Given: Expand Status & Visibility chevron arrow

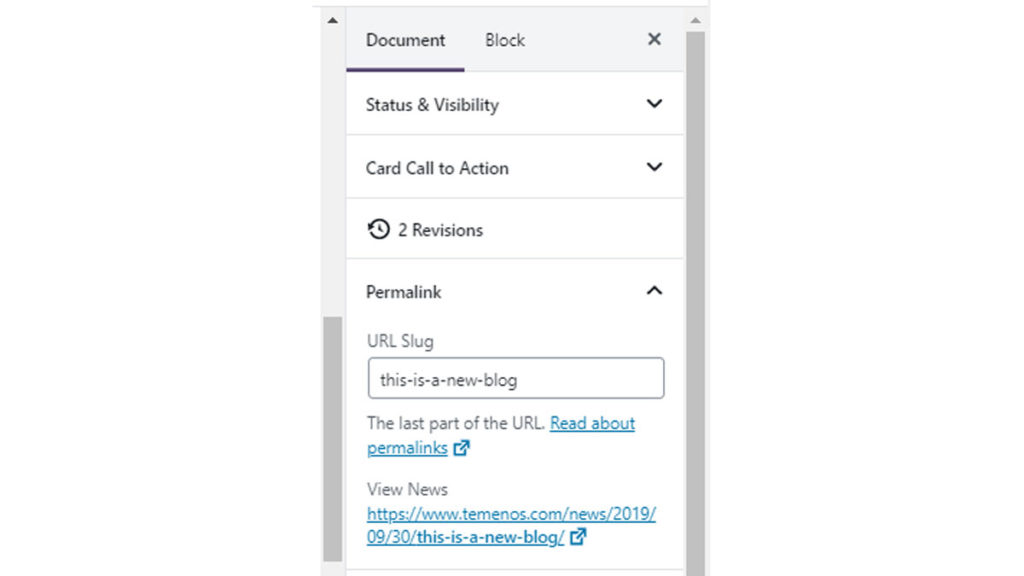Looking at the screenshot, I should pos(654,104).
